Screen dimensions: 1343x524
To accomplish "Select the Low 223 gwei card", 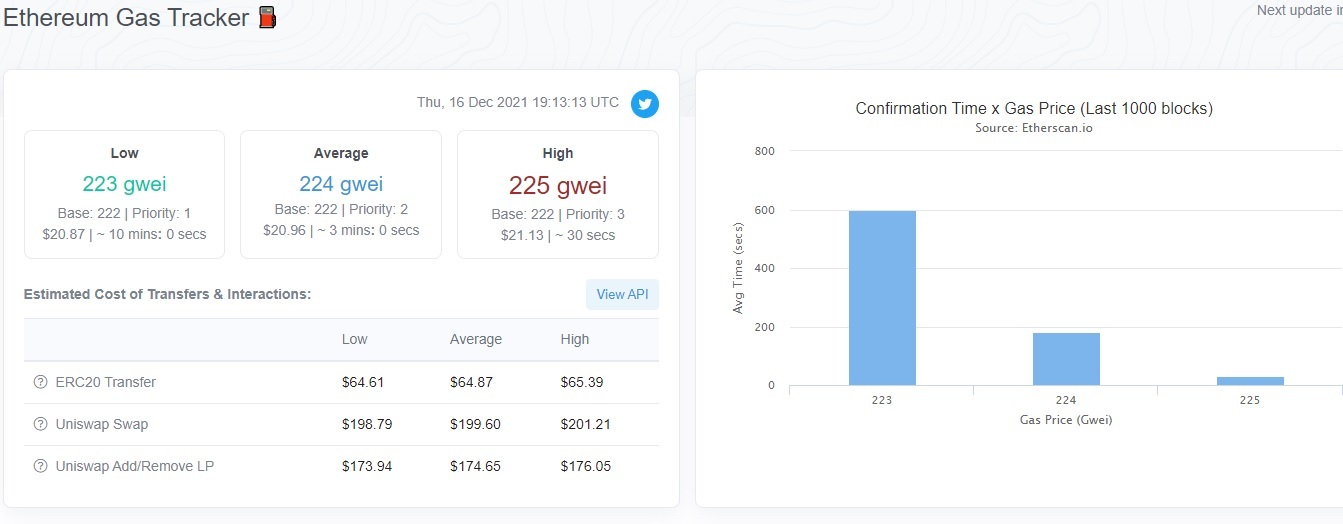I will point(124,194).
